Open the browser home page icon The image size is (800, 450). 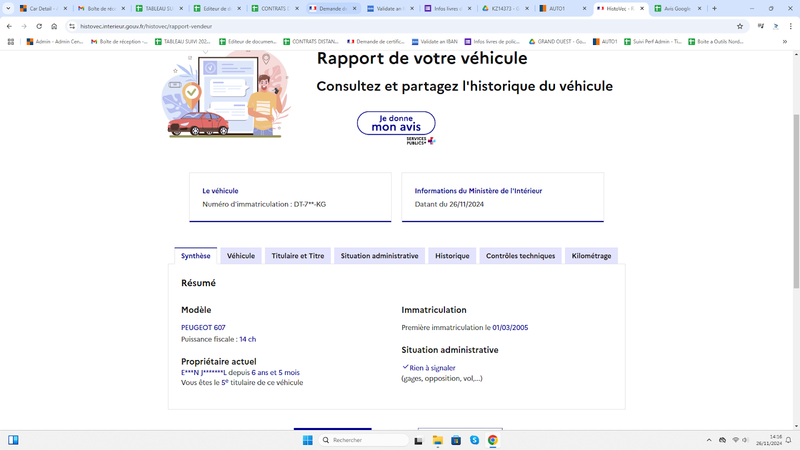click(54, 26)
